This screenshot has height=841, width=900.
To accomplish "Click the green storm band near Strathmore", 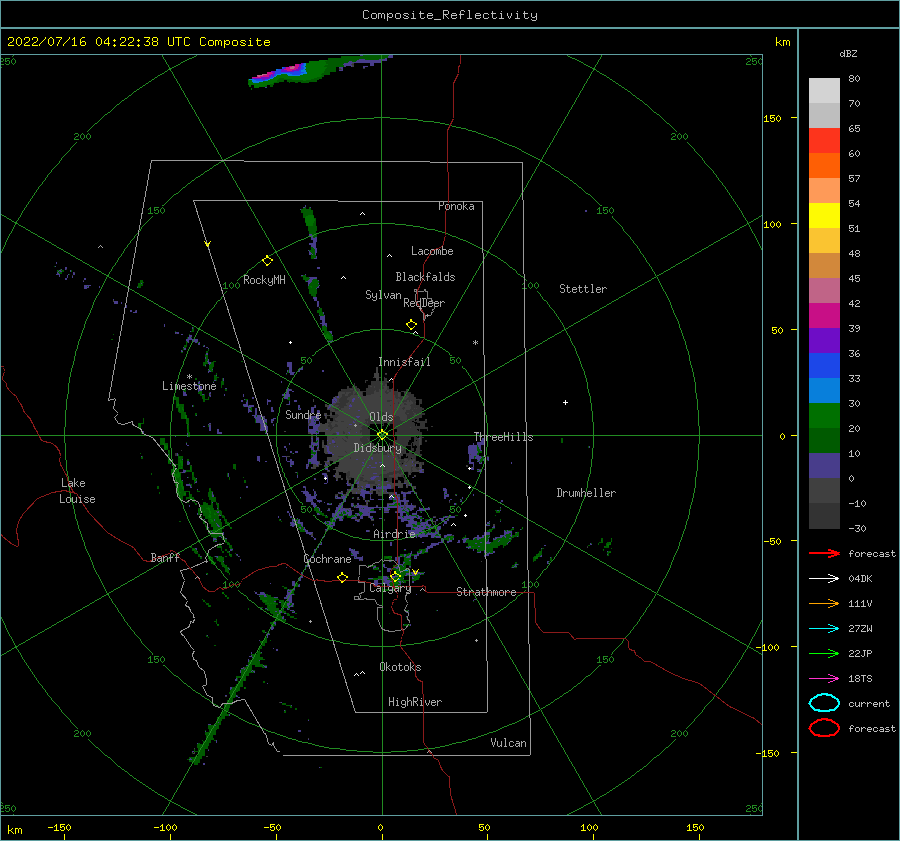I will [x=491, y=541].
